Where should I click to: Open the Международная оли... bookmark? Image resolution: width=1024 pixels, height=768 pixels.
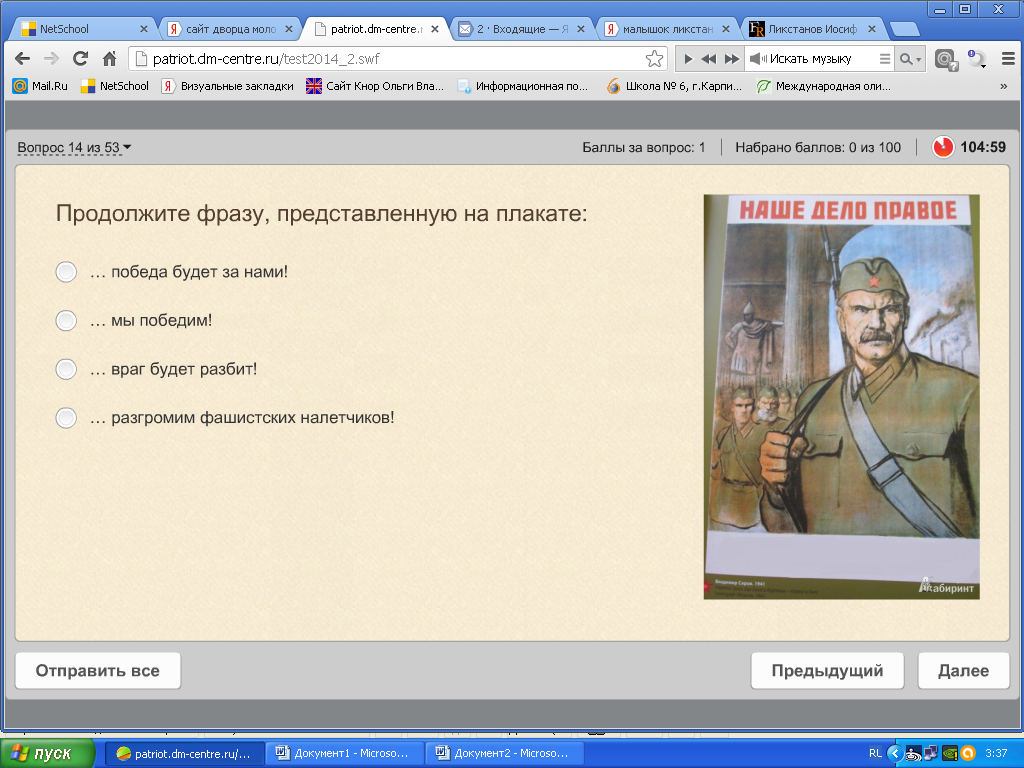tap(823, 86)
